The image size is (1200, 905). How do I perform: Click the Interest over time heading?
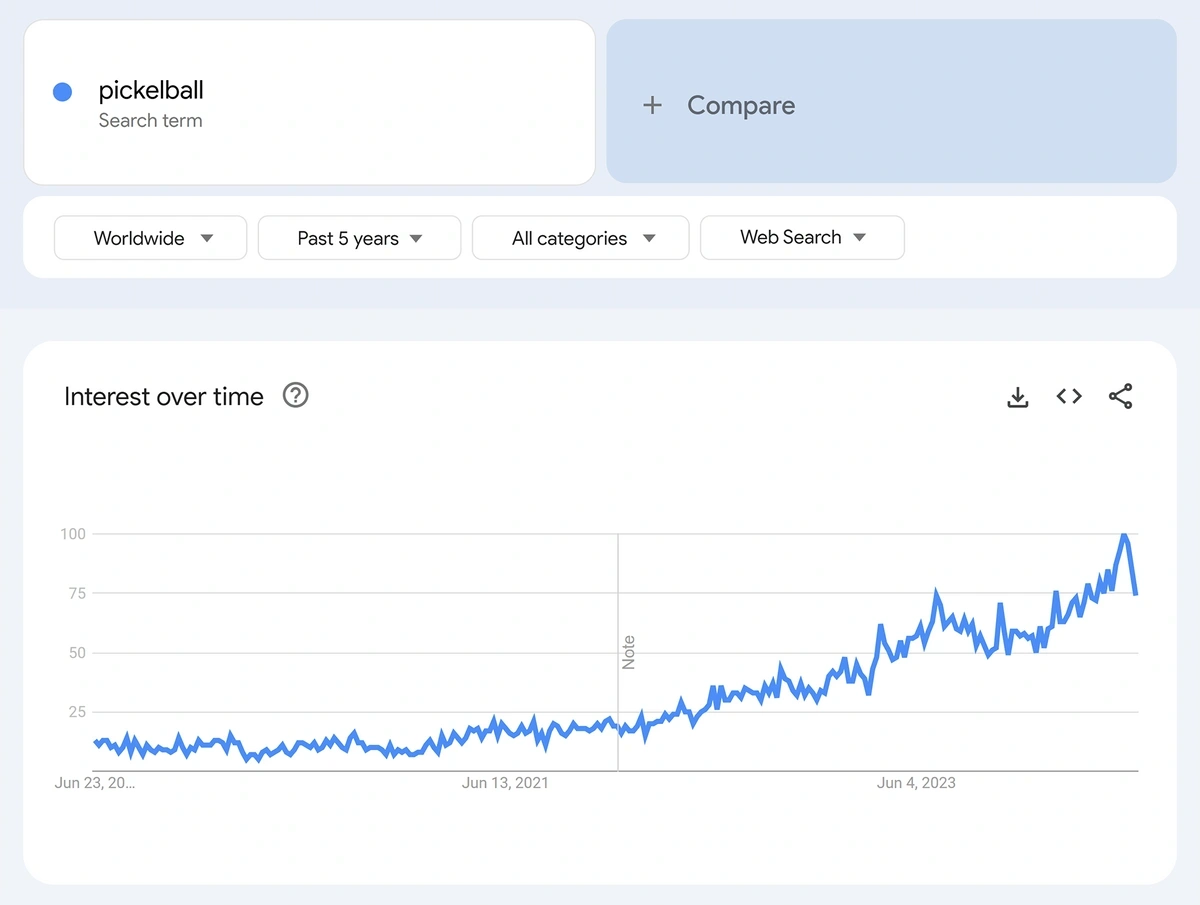pyautogui.click(x=164, y=397)
